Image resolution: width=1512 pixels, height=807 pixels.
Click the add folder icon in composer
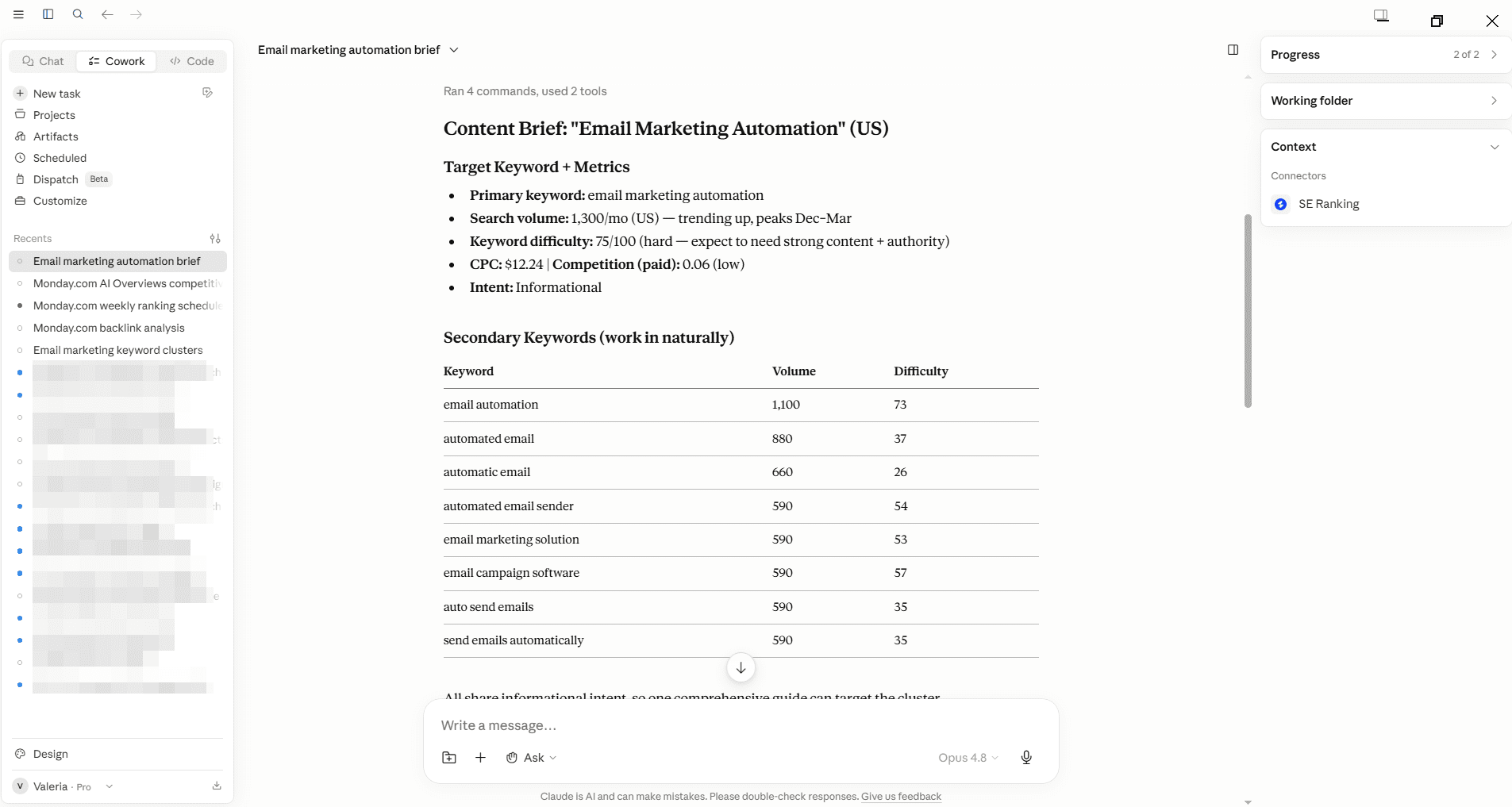coord(449,758)
